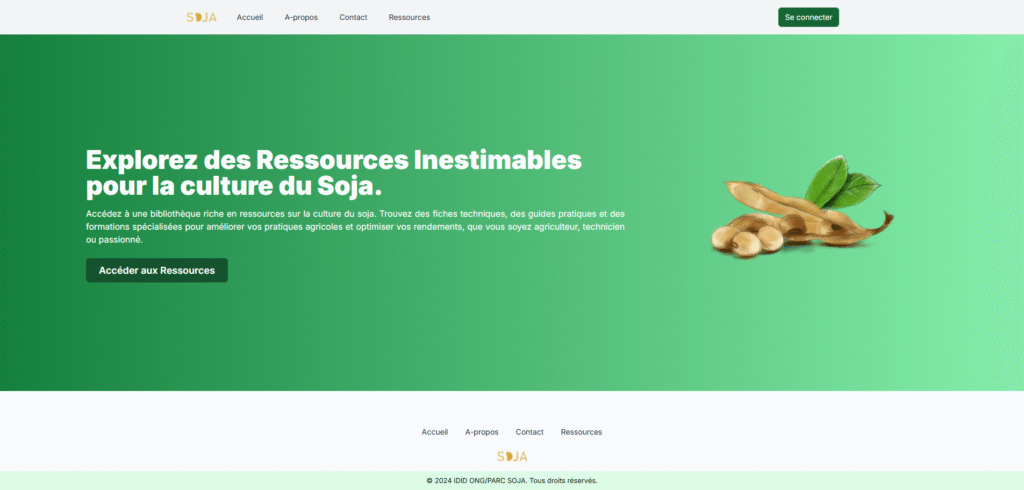Click the round soybean seeds in the illustration
The image size is (1024, 490).
(746, 239)
